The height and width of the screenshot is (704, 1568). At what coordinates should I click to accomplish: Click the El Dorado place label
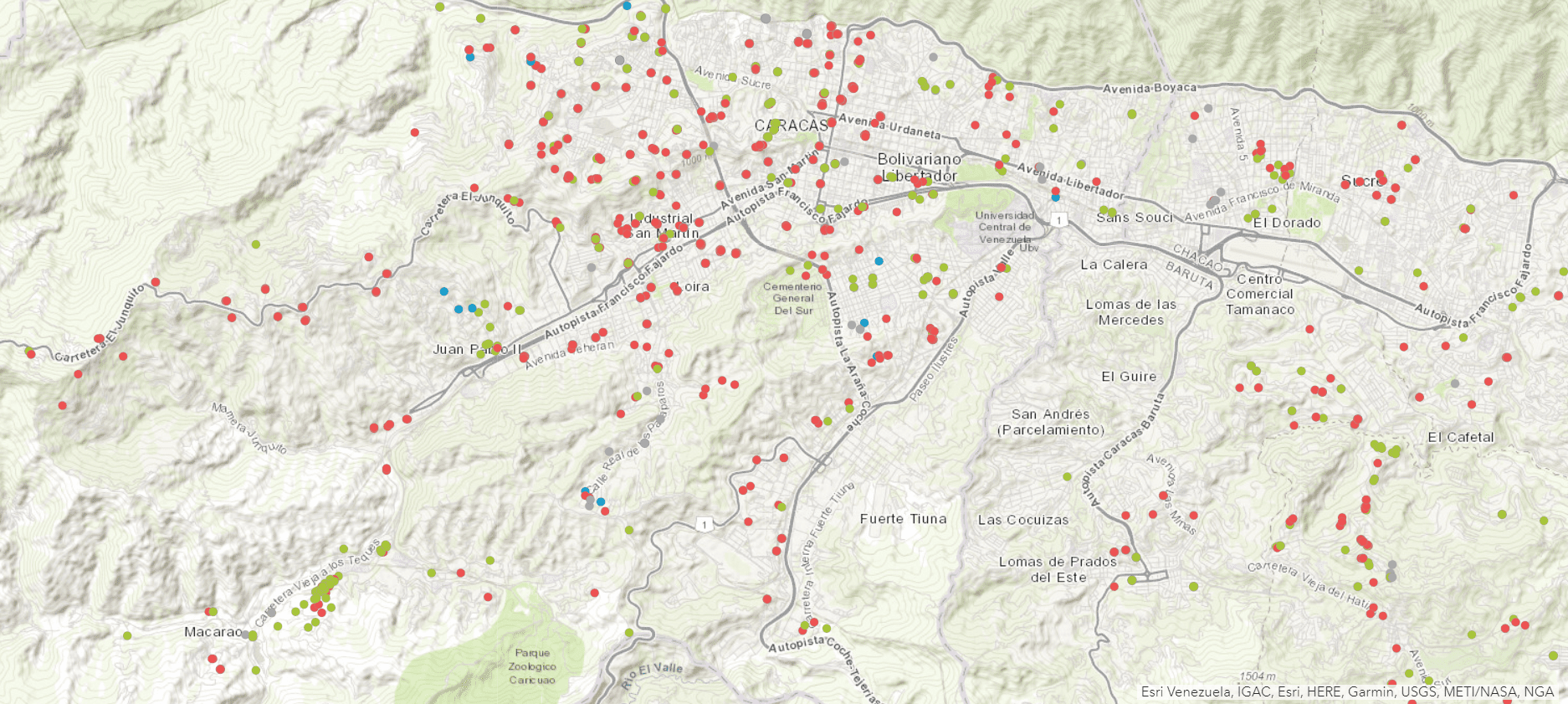(1287, 223)
